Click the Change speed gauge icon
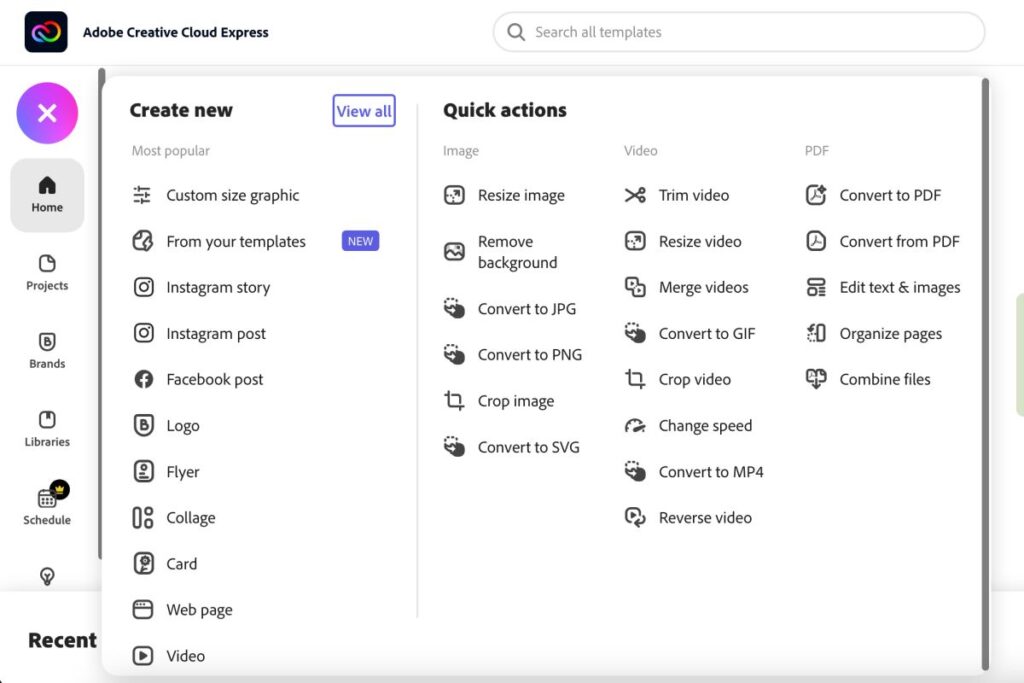 tap(635, 426)
